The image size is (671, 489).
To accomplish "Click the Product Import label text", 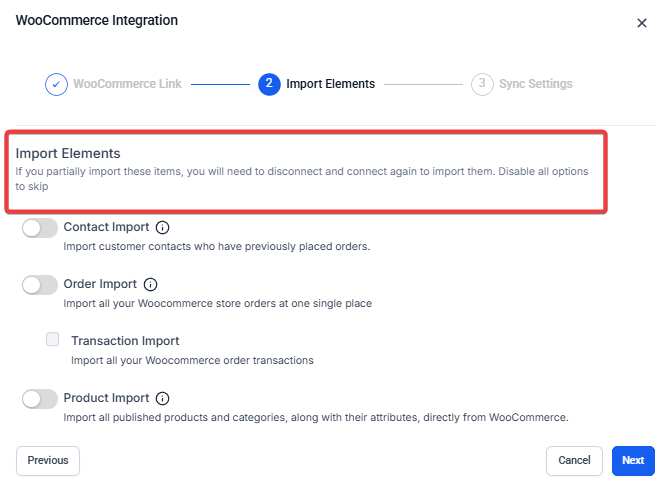I will tap(106, 398).
